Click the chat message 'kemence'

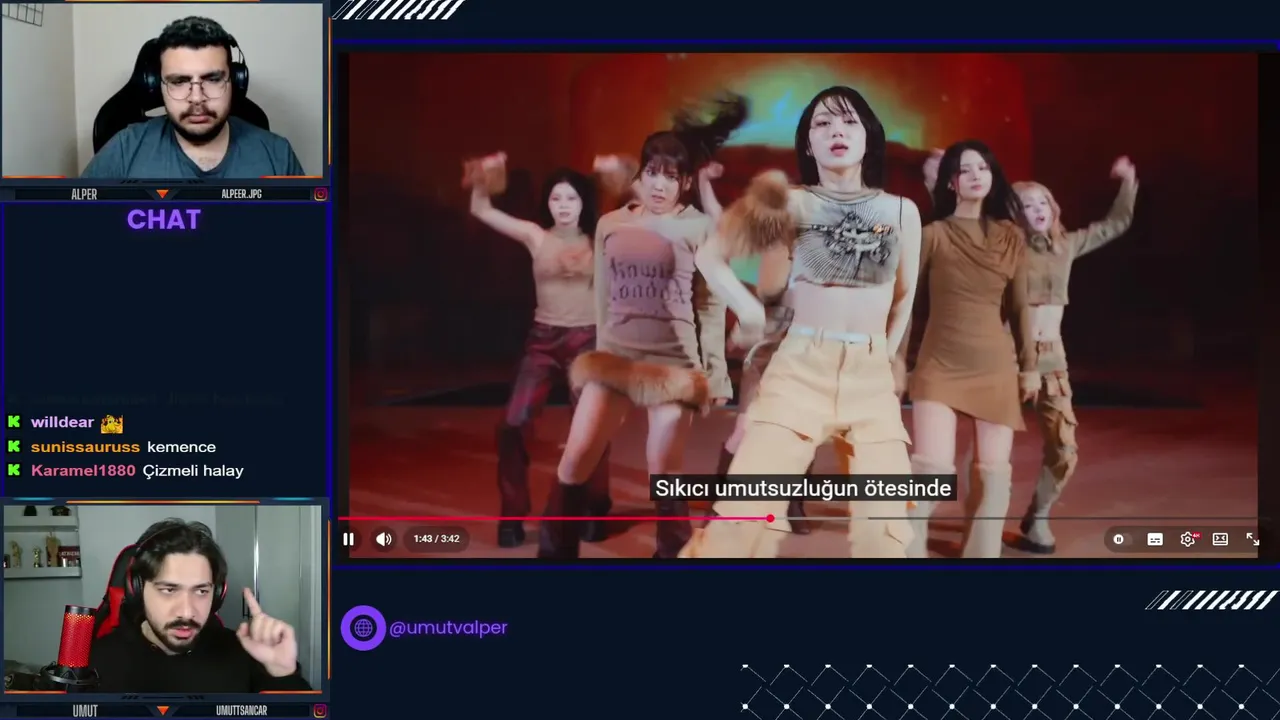click(181, 447)
